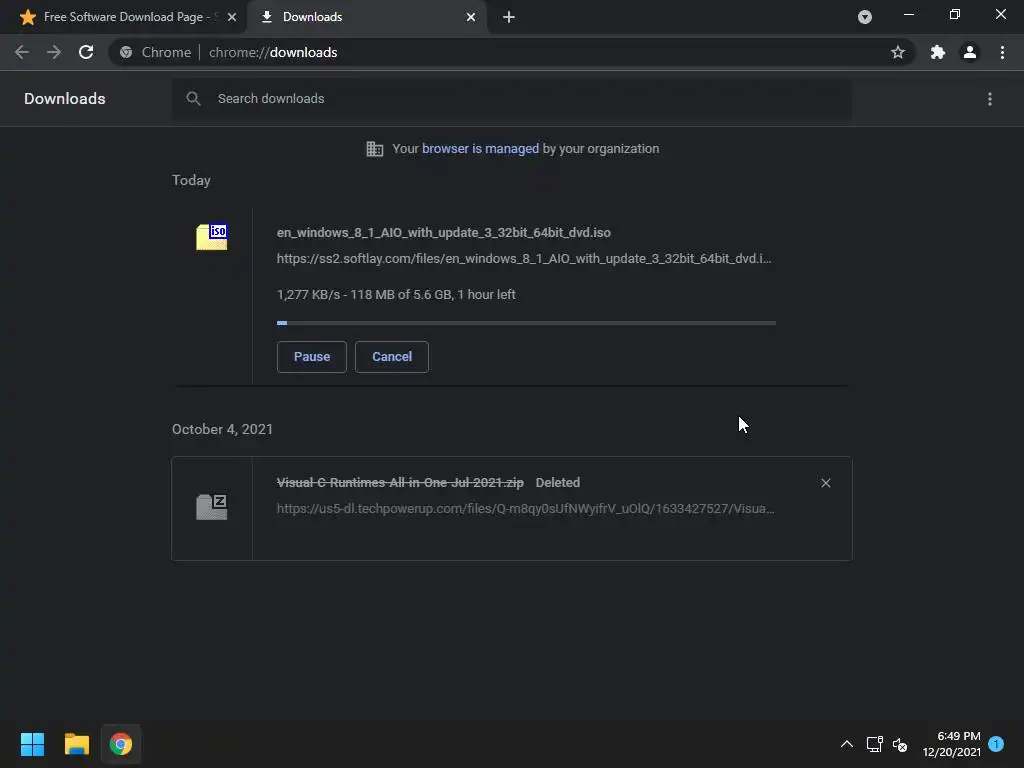Screen dimensions: 1024x768
Task: Click the muted volume tray icon
Action: (x=900, y=744)
